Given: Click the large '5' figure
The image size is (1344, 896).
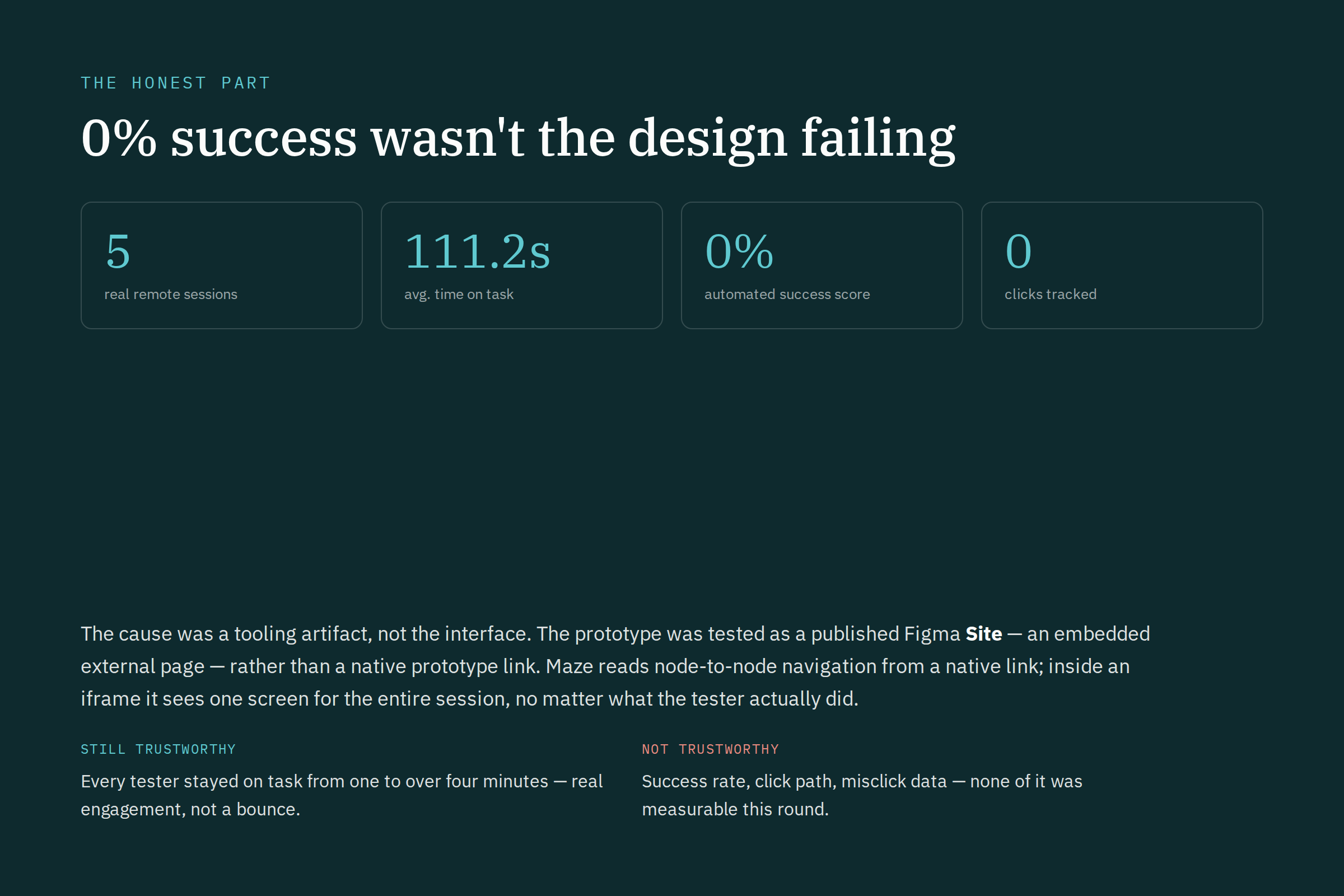Looking at the screenshot, I should click(x=118, y=251).
